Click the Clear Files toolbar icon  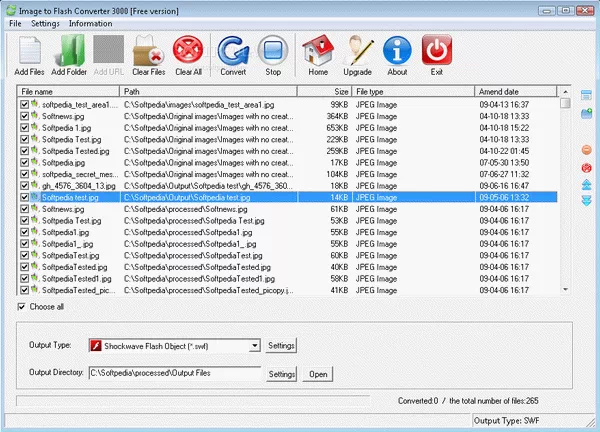click(x=148, y=51)
